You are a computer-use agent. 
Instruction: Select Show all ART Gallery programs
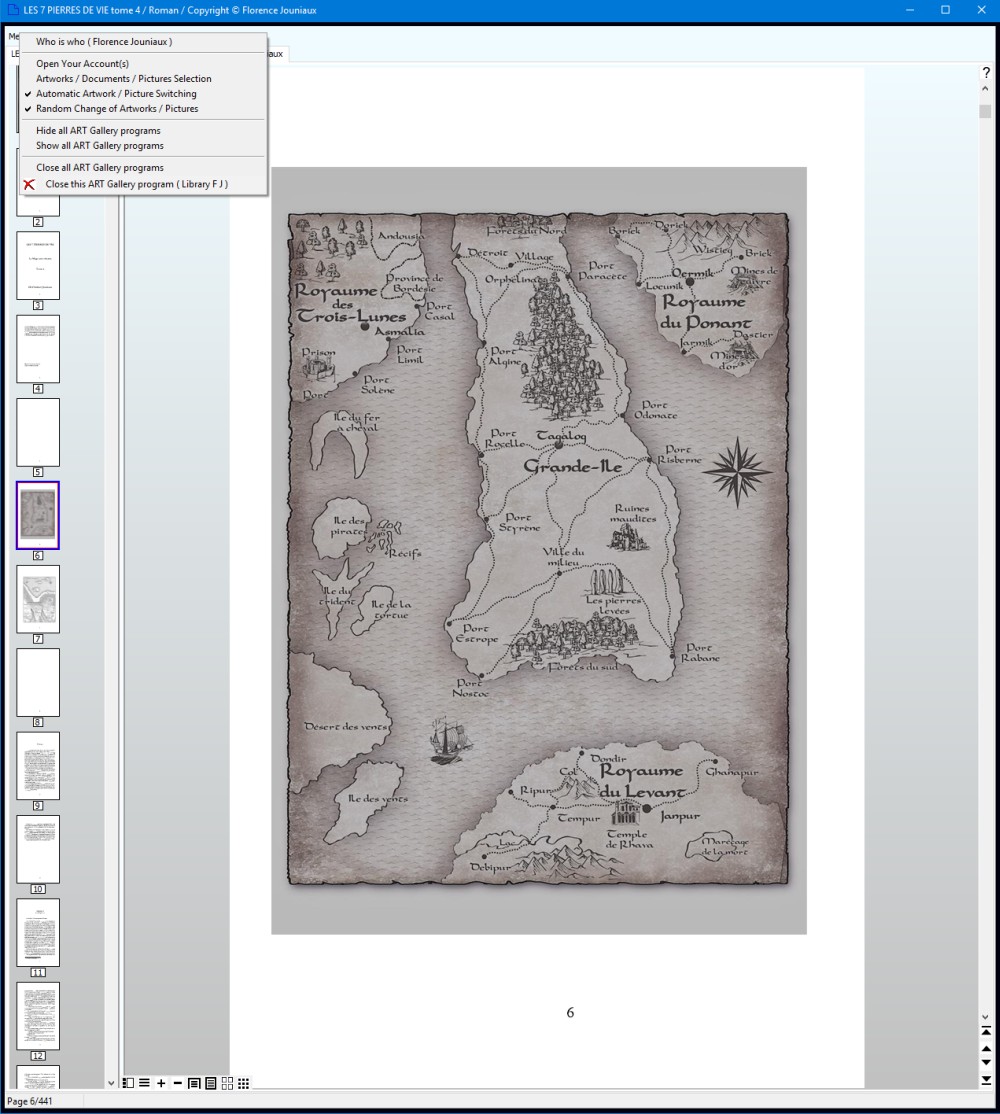click(x=99, y=146)
